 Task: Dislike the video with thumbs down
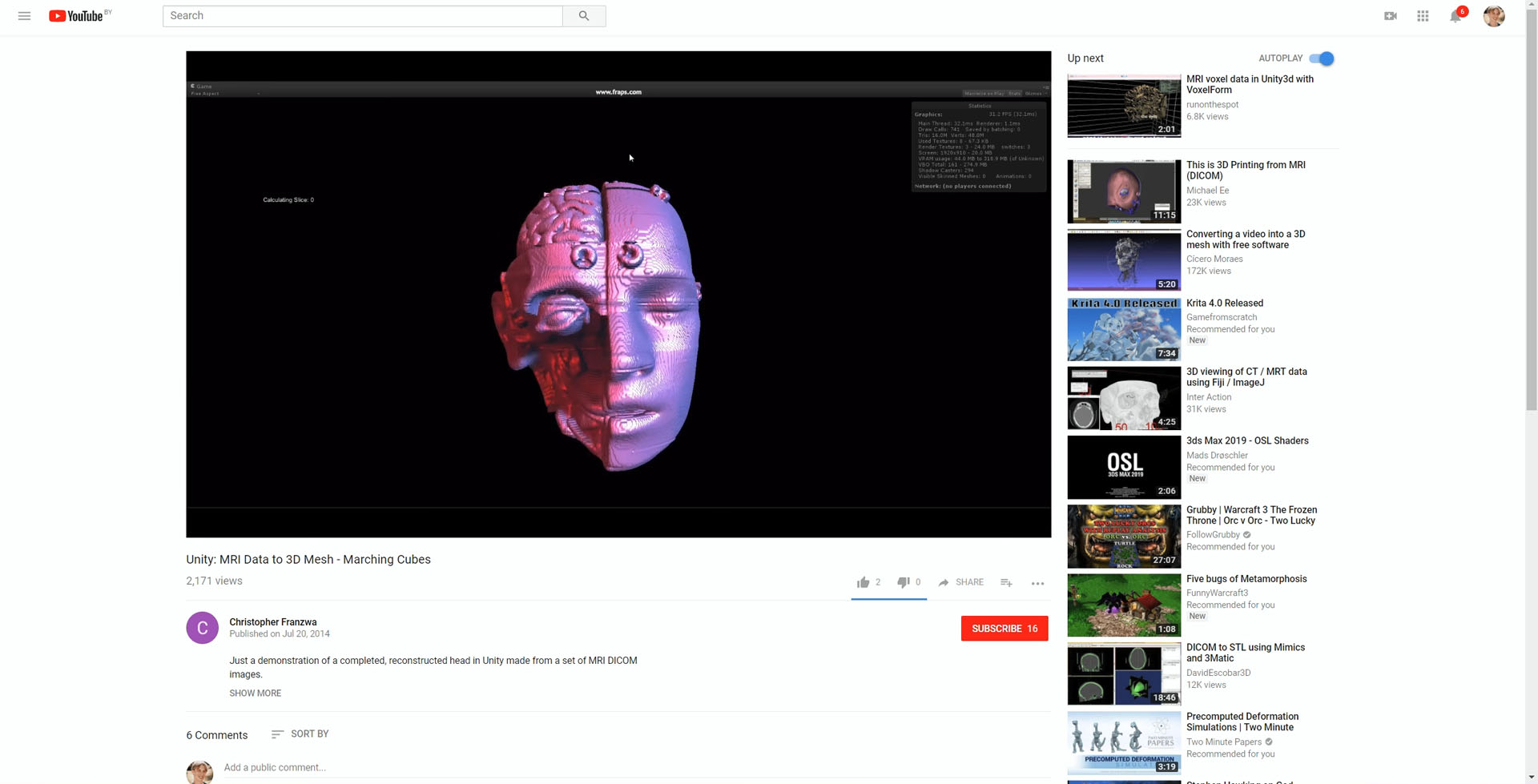(x=904, y=582)
